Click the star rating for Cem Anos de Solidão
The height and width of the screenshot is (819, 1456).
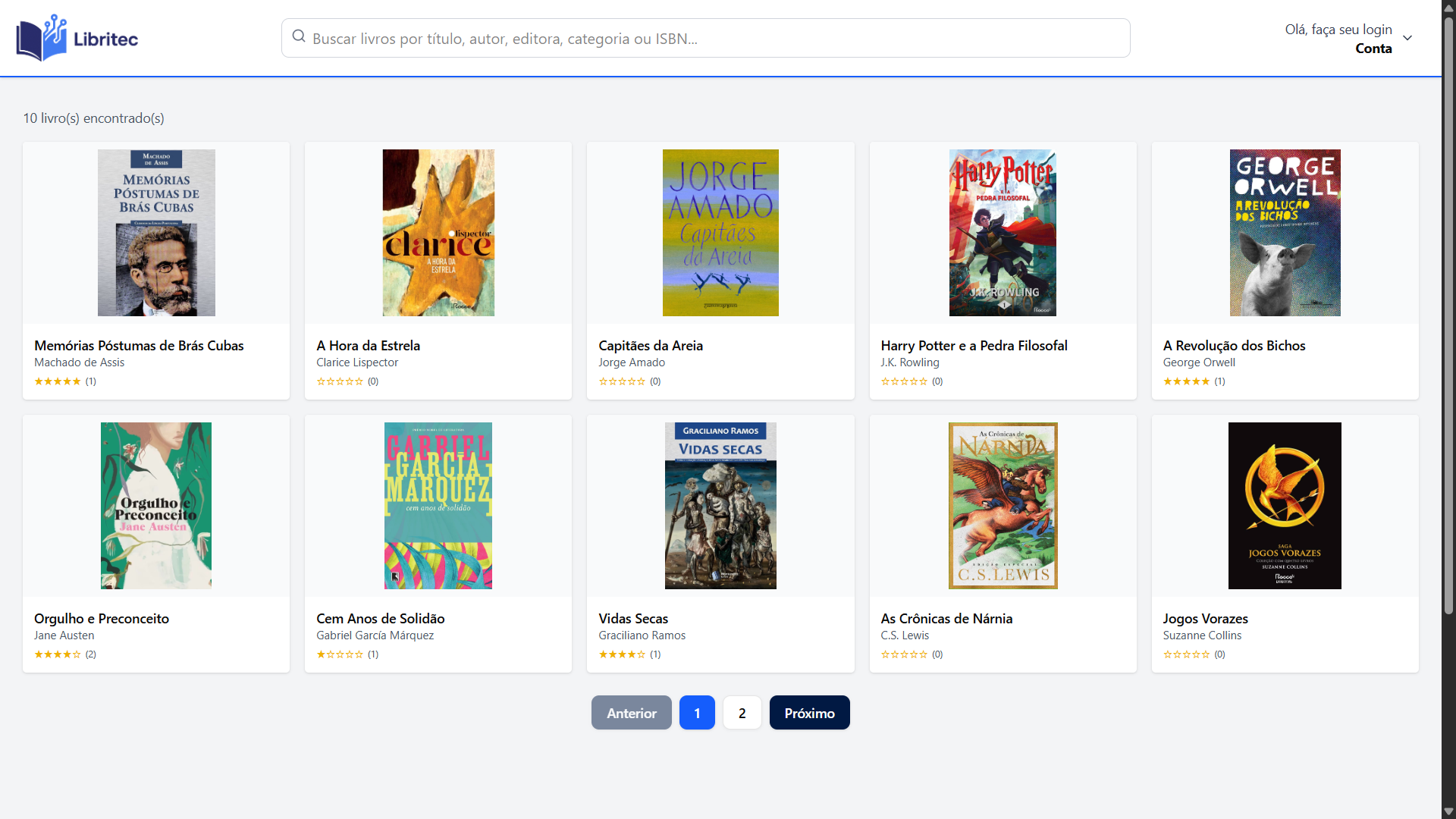pos(340,654)
